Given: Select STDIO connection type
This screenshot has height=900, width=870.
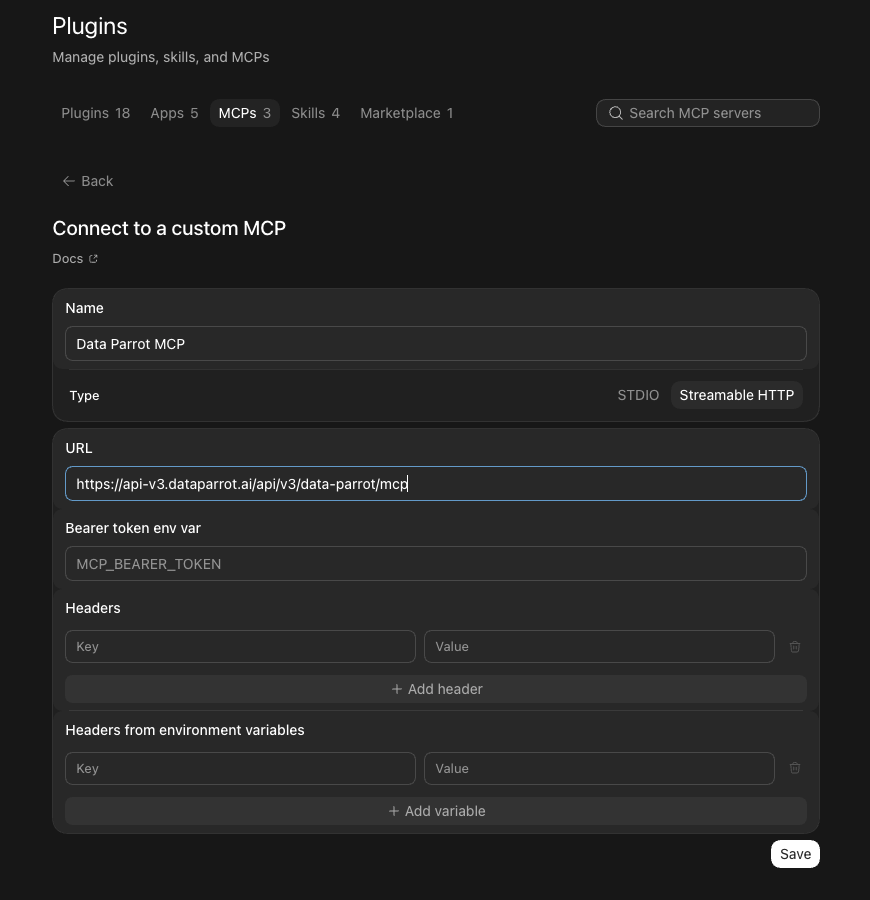Looking at the screenshot, I should (x=638, y=395).
